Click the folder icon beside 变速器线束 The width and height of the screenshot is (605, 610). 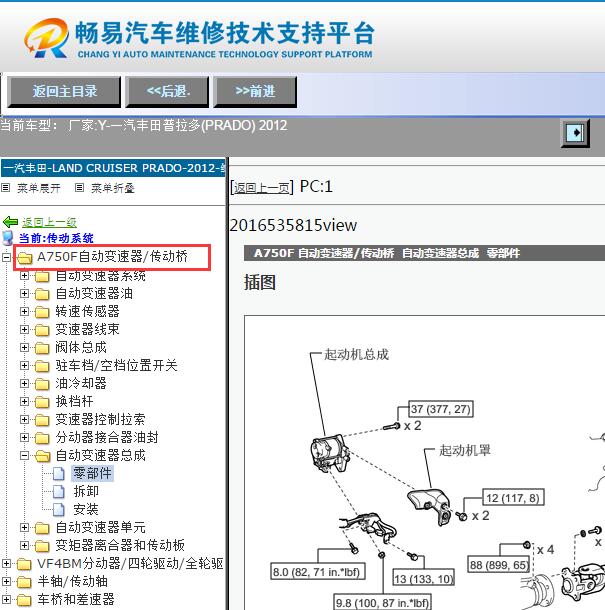coord(42,330)
